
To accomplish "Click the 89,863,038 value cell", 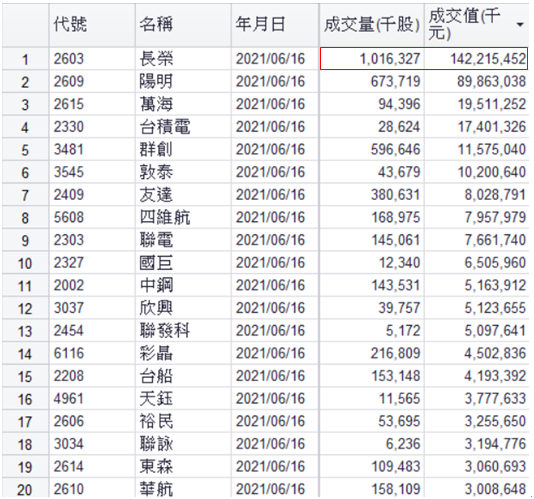I will 476,81.
